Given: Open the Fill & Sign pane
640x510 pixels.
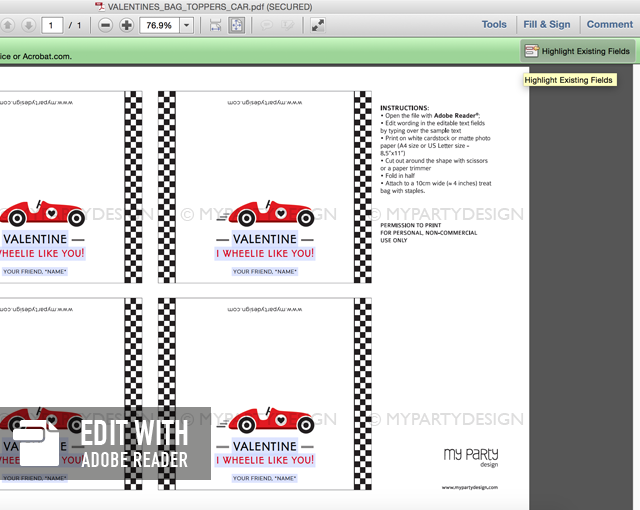Looking at the screenshot, I should 547,24.
